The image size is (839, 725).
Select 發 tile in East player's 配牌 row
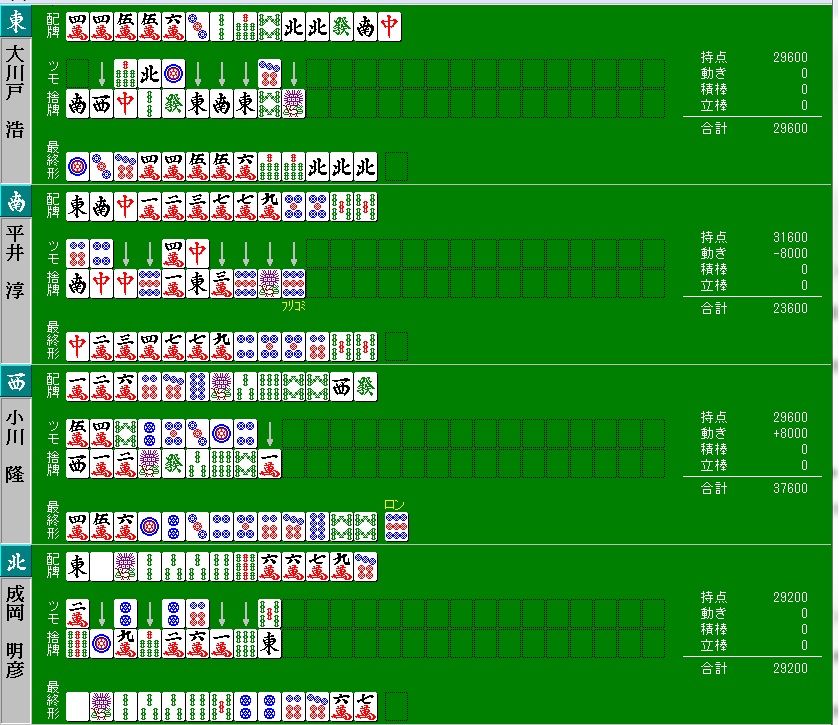[341, 27]
